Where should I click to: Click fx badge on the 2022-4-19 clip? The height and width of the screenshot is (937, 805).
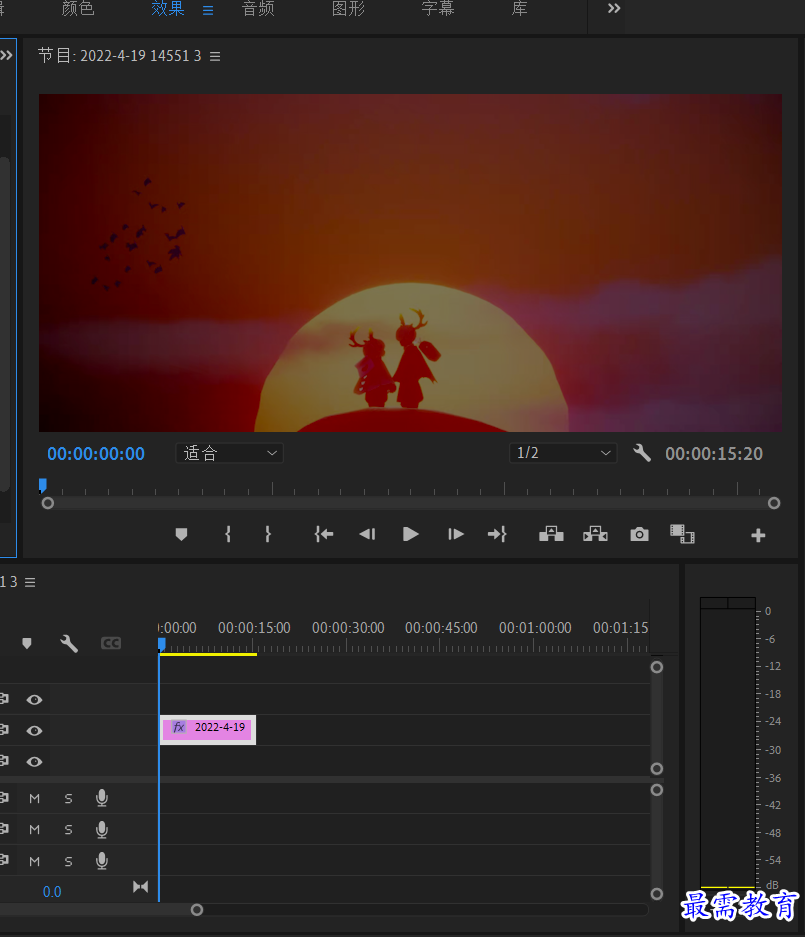[x=179, y=727]
